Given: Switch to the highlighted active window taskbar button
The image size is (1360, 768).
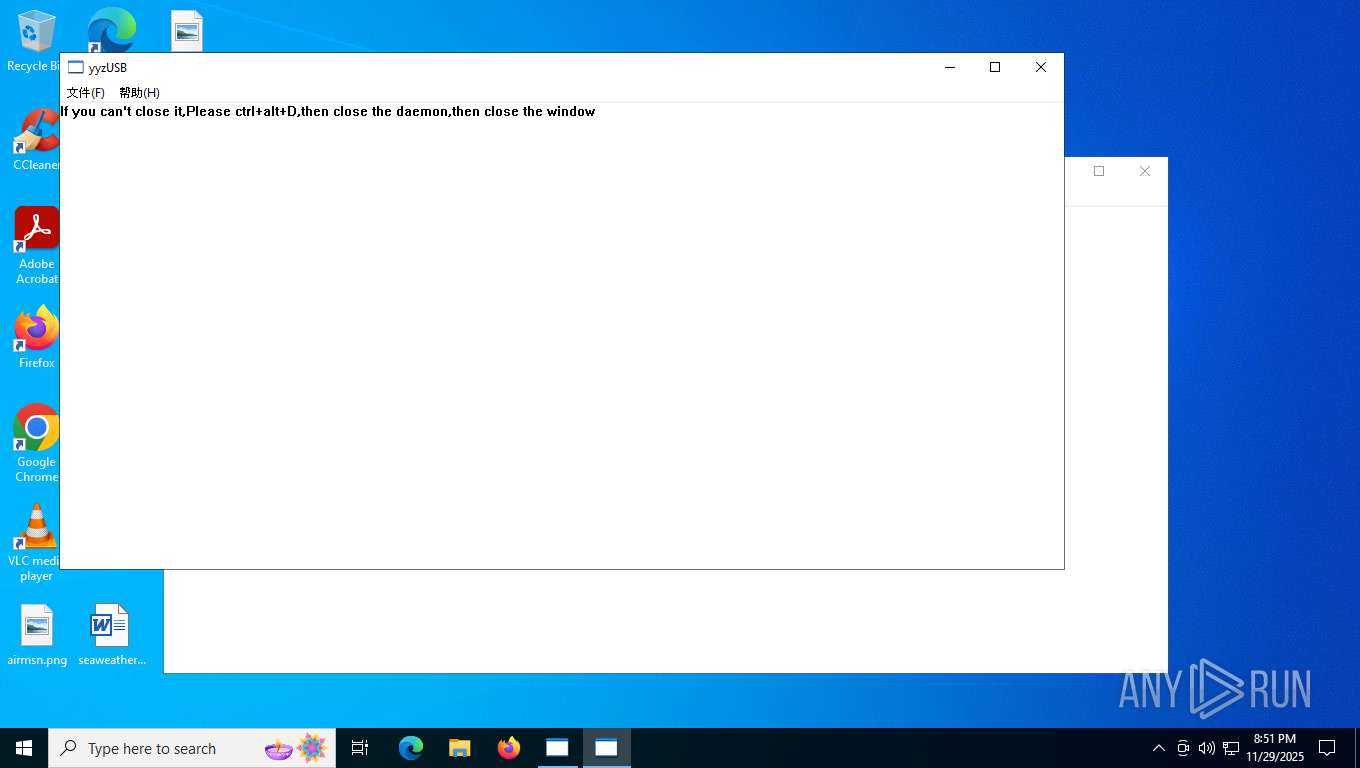Looking at the screenshot, I should coord(606,748).
